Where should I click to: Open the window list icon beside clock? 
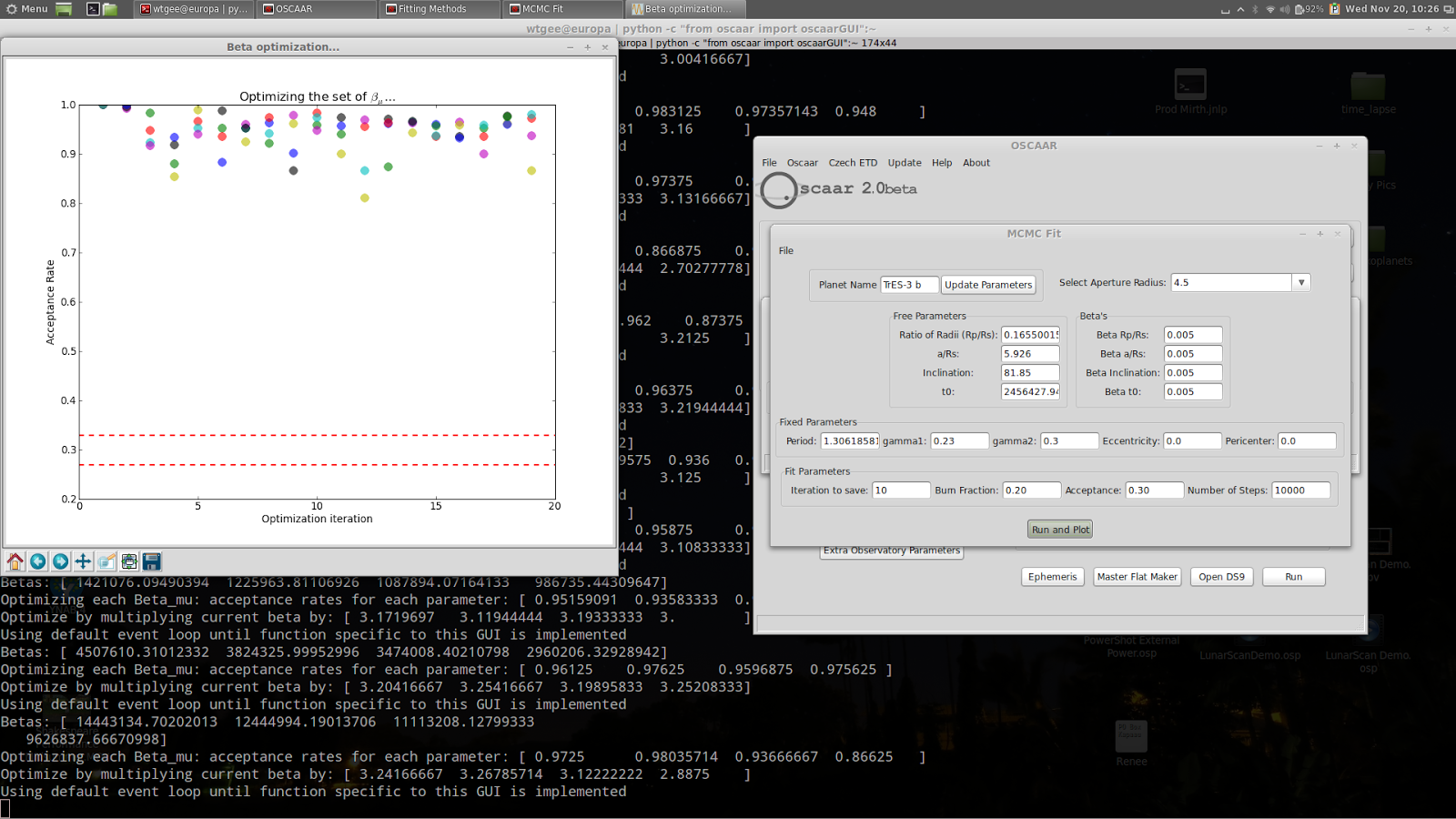1448,9
